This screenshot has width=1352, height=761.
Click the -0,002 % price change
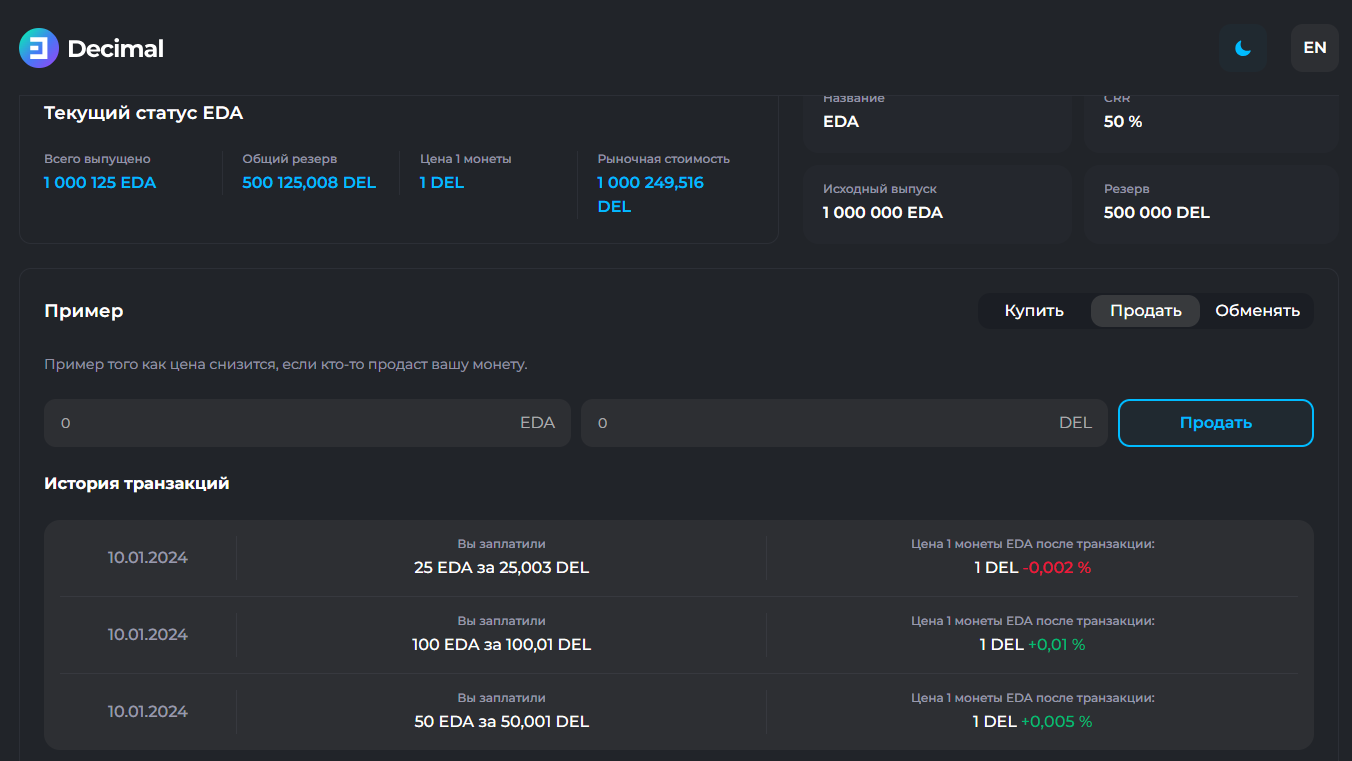click(1057, 568)
